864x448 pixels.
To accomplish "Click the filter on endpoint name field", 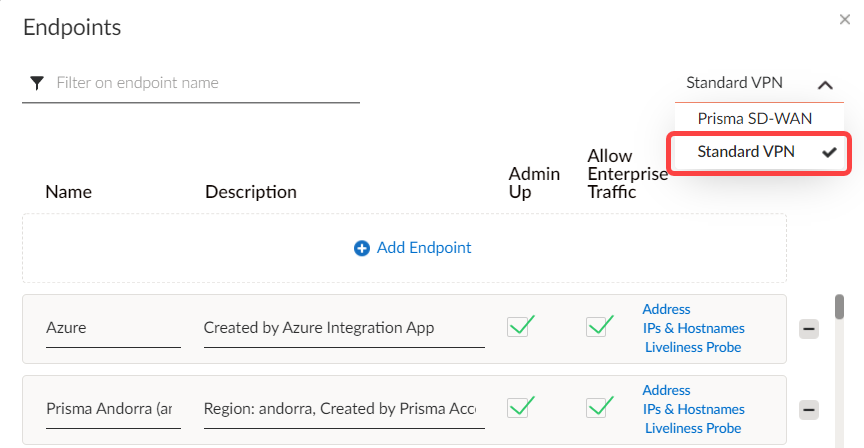I will coord(205,82).
